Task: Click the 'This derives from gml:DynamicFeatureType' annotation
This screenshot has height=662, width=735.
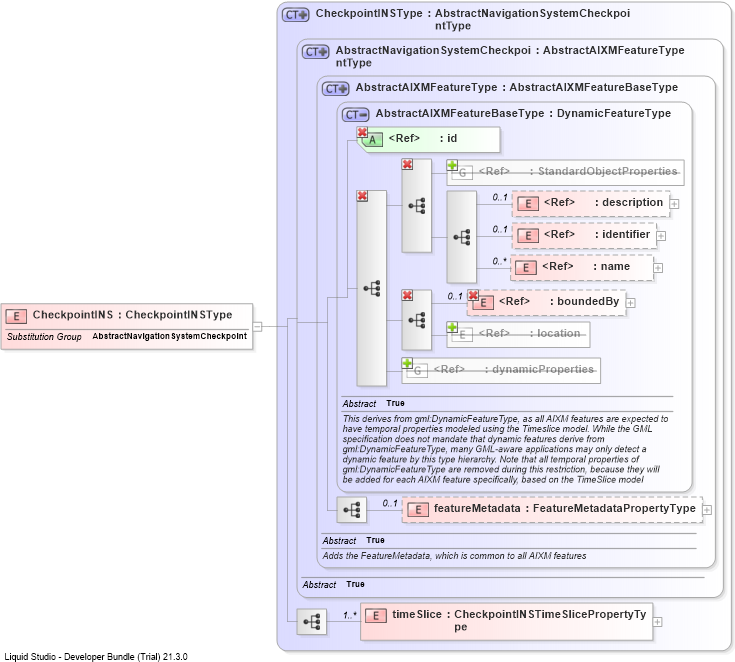Action: tap(505, 449)
